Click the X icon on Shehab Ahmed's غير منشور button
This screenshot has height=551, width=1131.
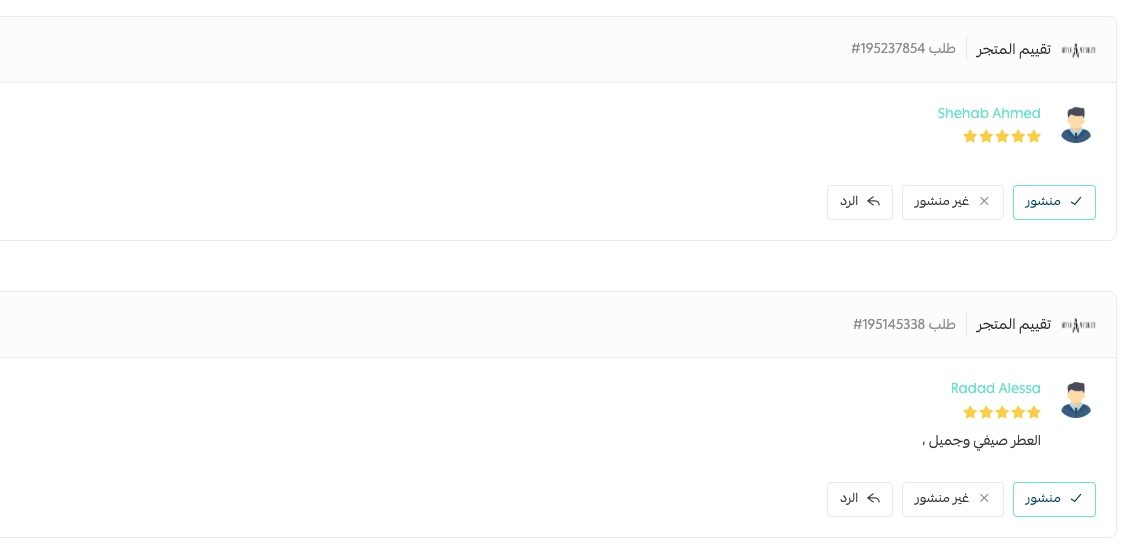pos(984,202)
